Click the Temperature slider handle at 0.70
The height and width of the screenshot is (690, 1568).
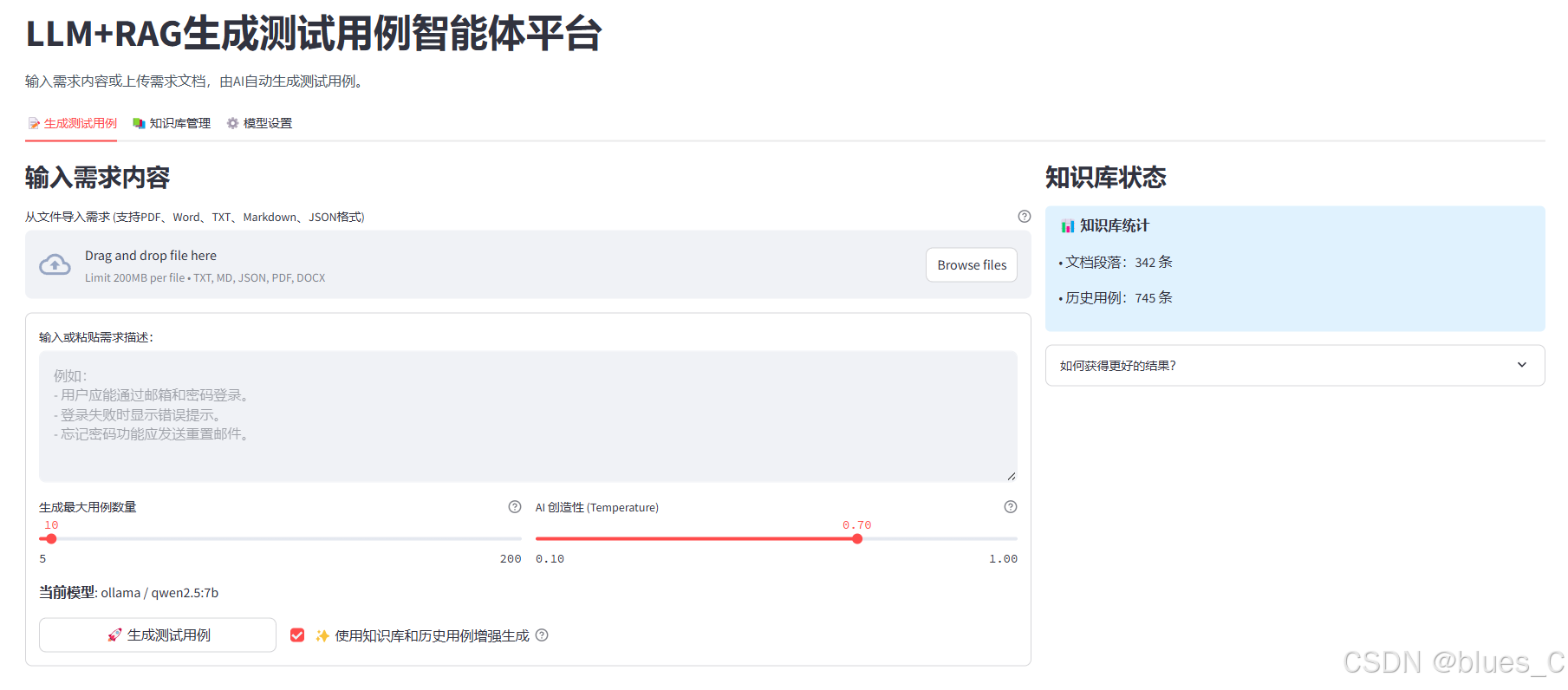(857, 539)
